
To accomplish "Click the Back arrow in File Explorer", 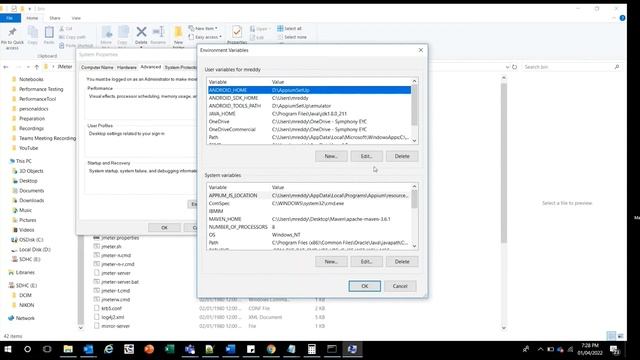I will click(x=6, y=67).
